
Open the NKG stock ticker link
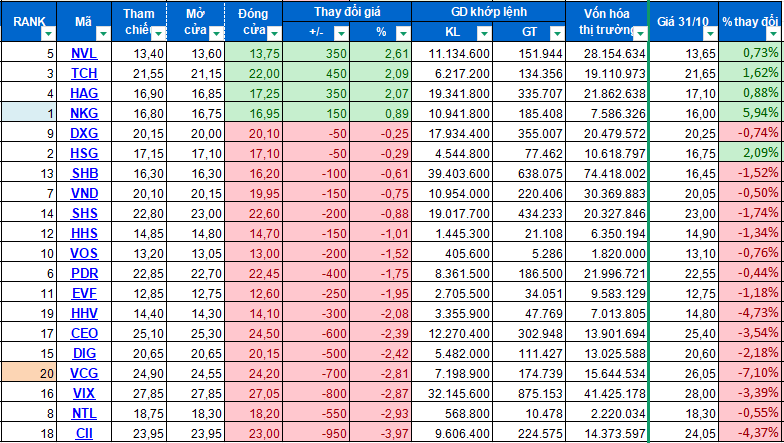tap(84, 114)
